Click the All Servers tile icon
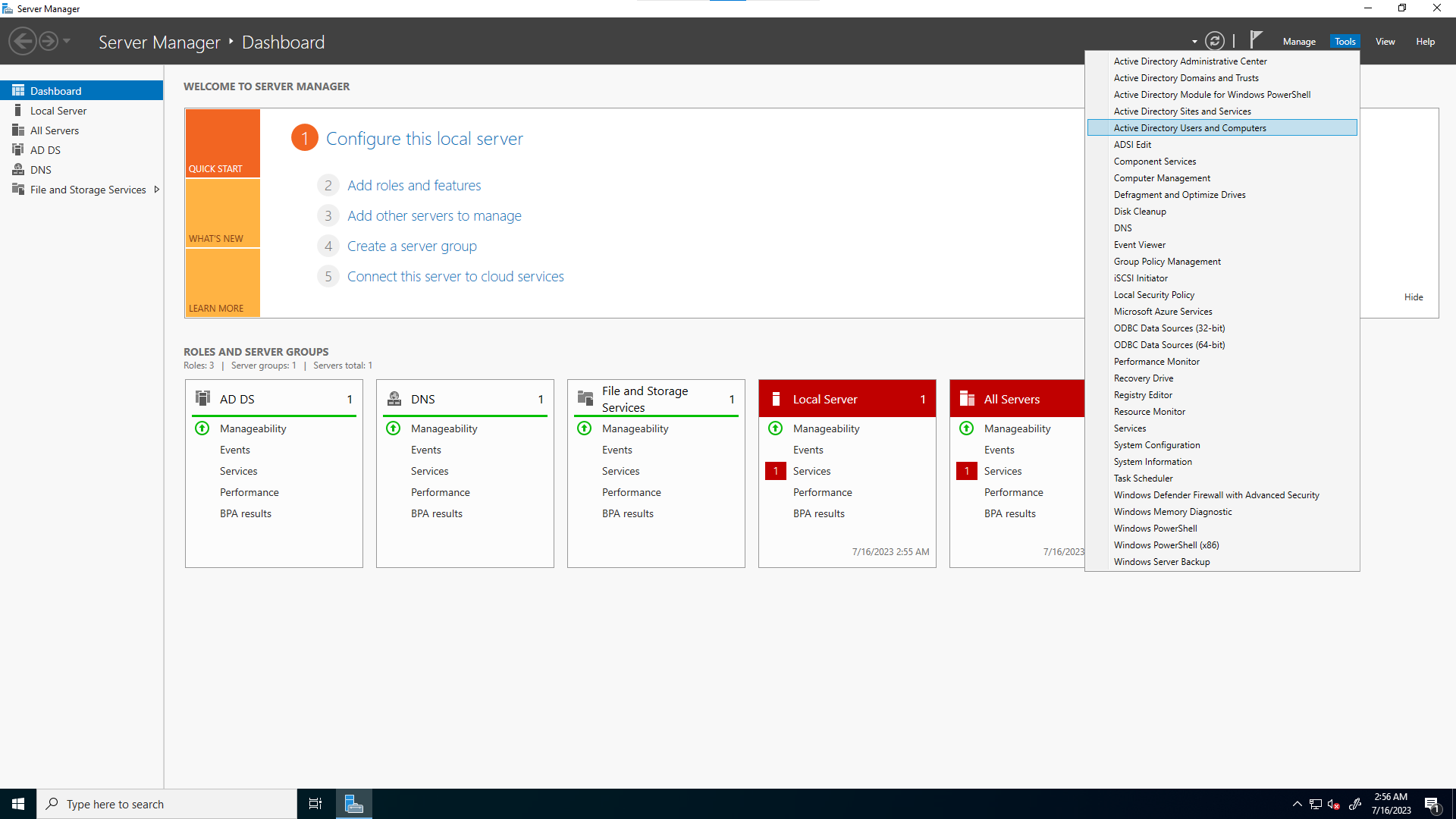The height and width of the screenshot is (819, 1456). (967, 399)
